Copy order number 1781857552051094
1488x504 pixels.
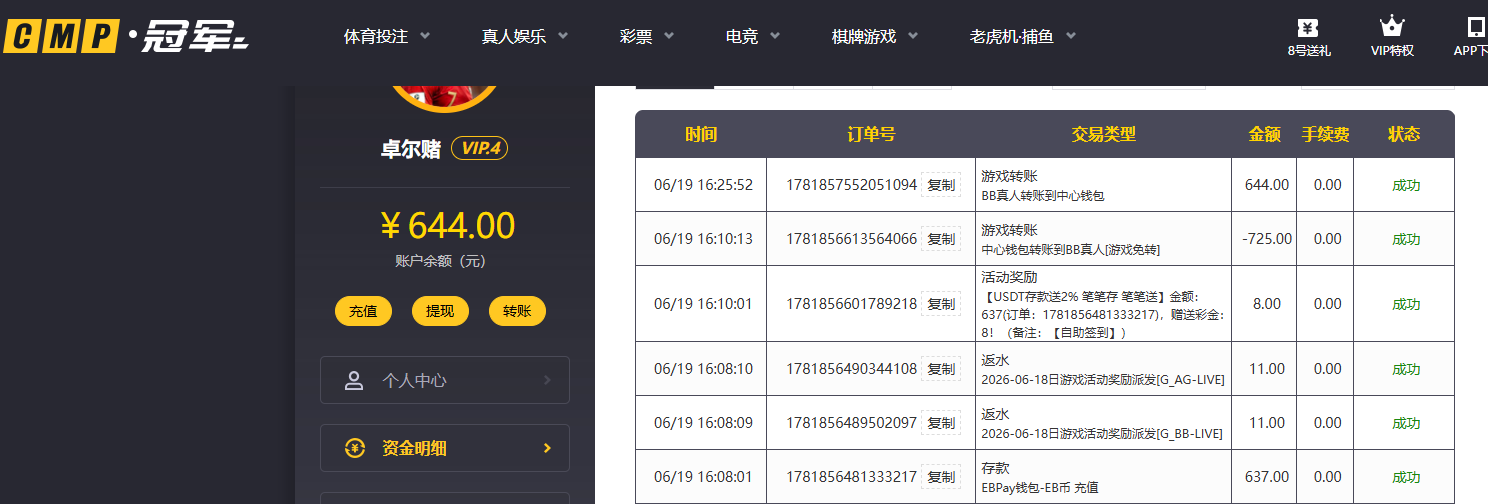pyautogui.click(x=941, y=185)
